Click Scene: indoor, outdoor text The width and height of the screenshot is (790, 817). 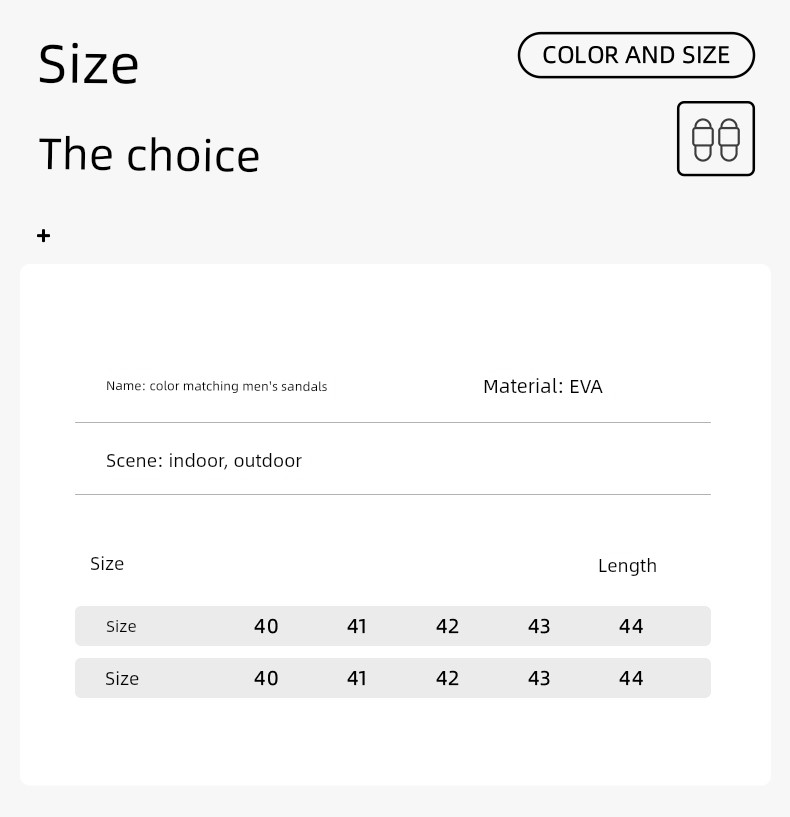204,461
